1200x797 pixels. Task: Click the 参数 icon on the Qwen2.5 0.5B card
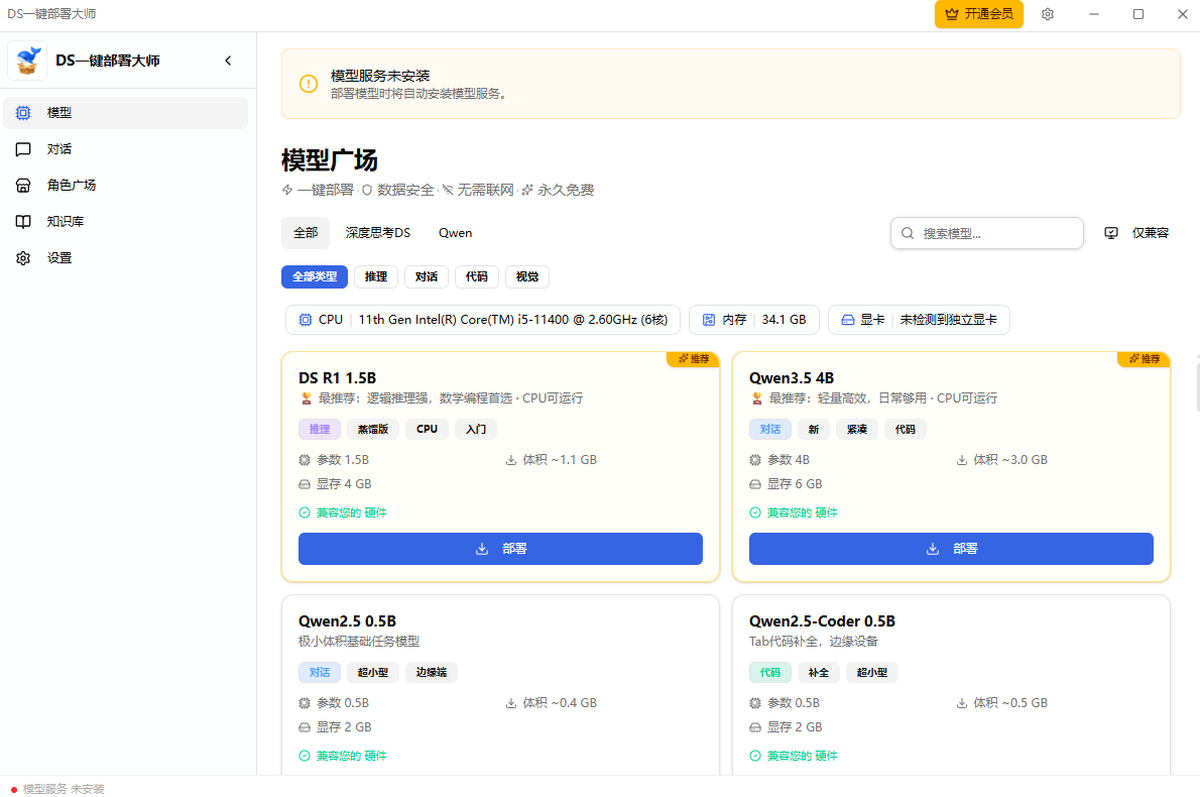coord(305,703)
